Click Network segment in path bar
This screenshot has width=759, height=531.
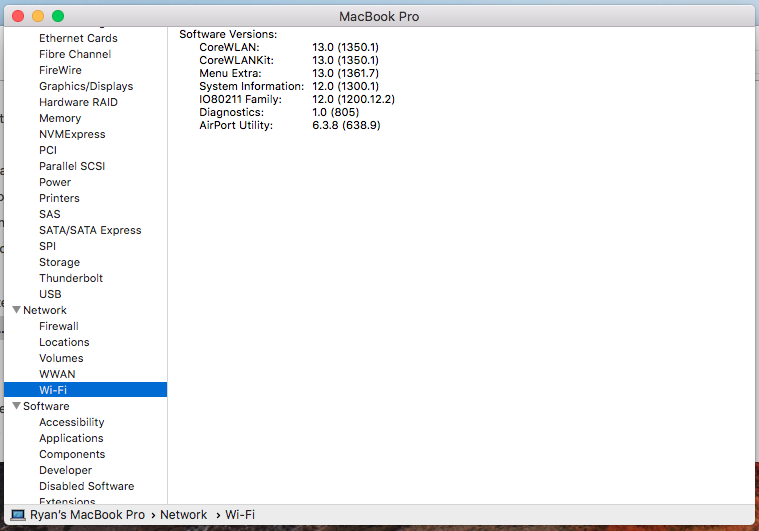pyautogui.click(x=183, y=515)
